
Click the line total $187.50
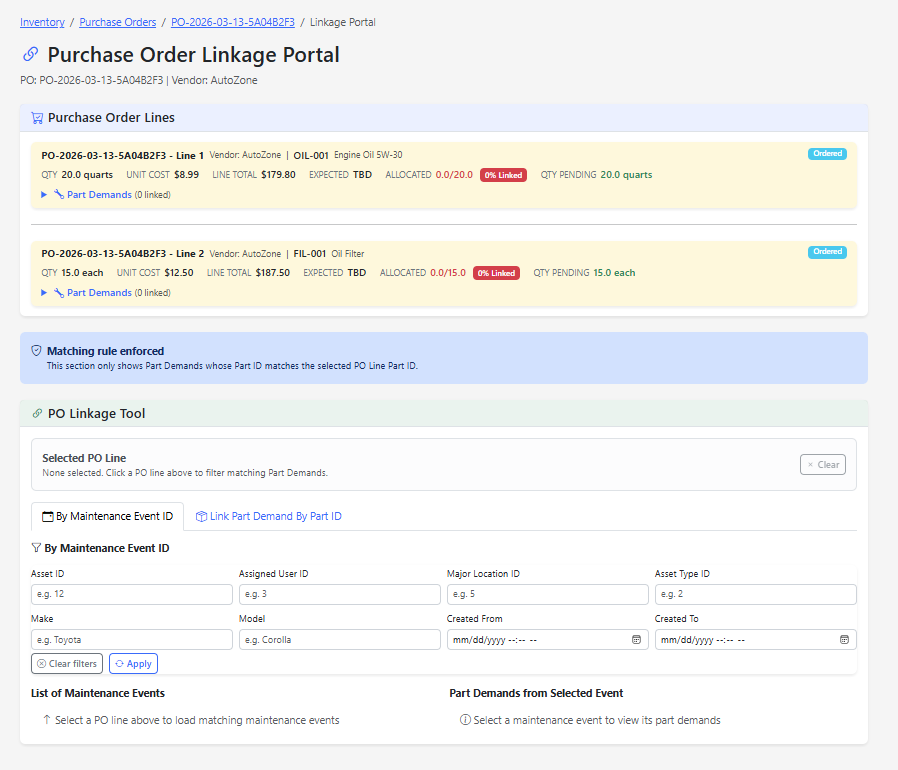pos(273,273)
